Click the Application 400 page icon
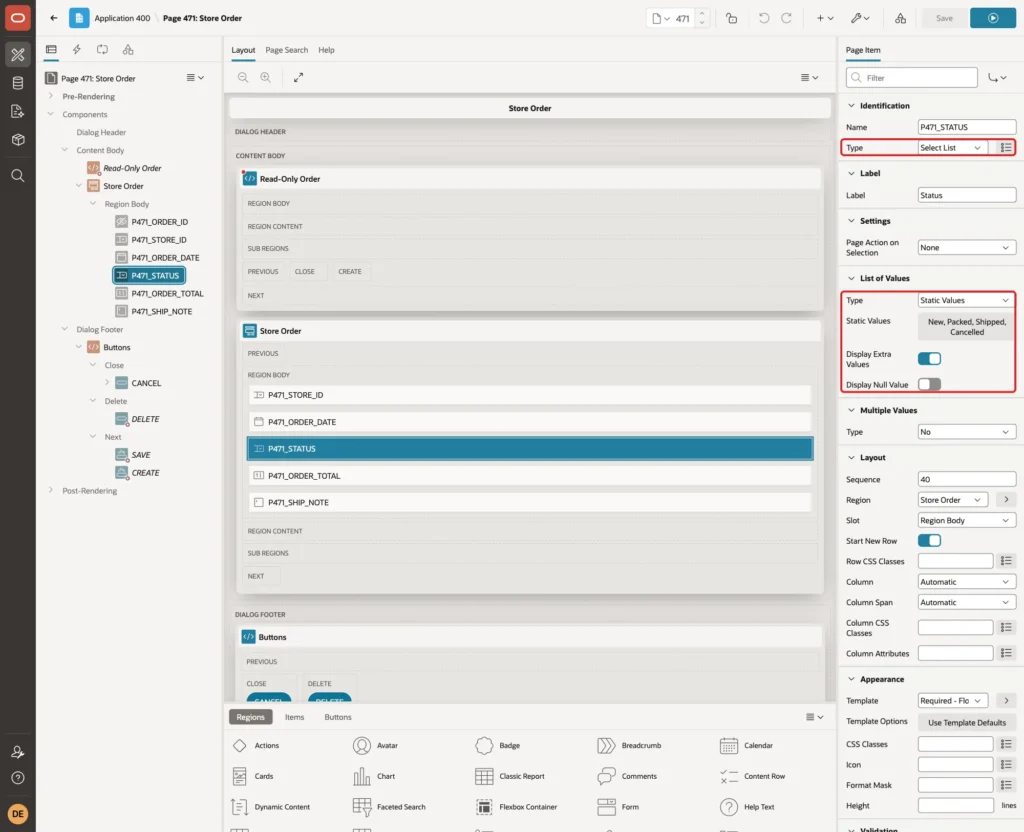Viewport: 1024px width, 832px height. click(79, 18)
